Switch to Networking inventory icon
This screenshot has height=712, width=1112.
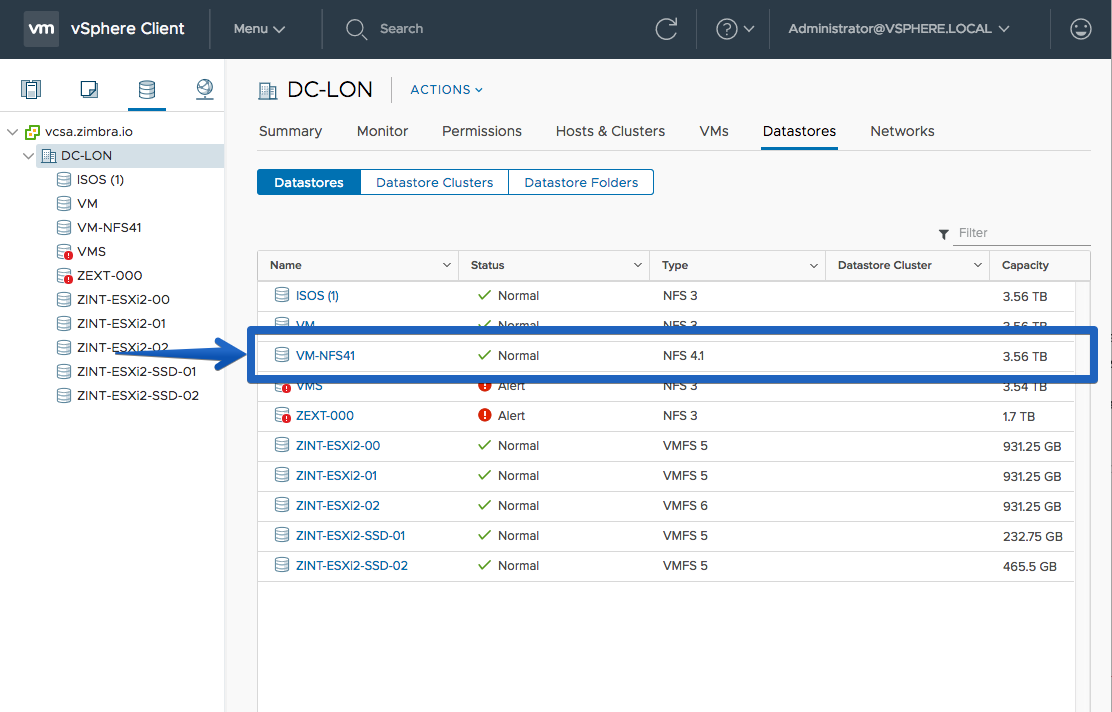coord(204,89)
